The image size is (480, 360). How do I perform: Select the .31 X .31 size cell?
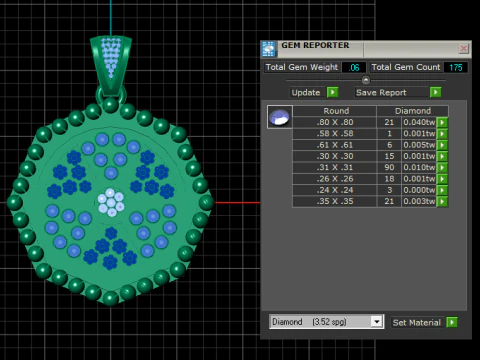tap(335, 167)
